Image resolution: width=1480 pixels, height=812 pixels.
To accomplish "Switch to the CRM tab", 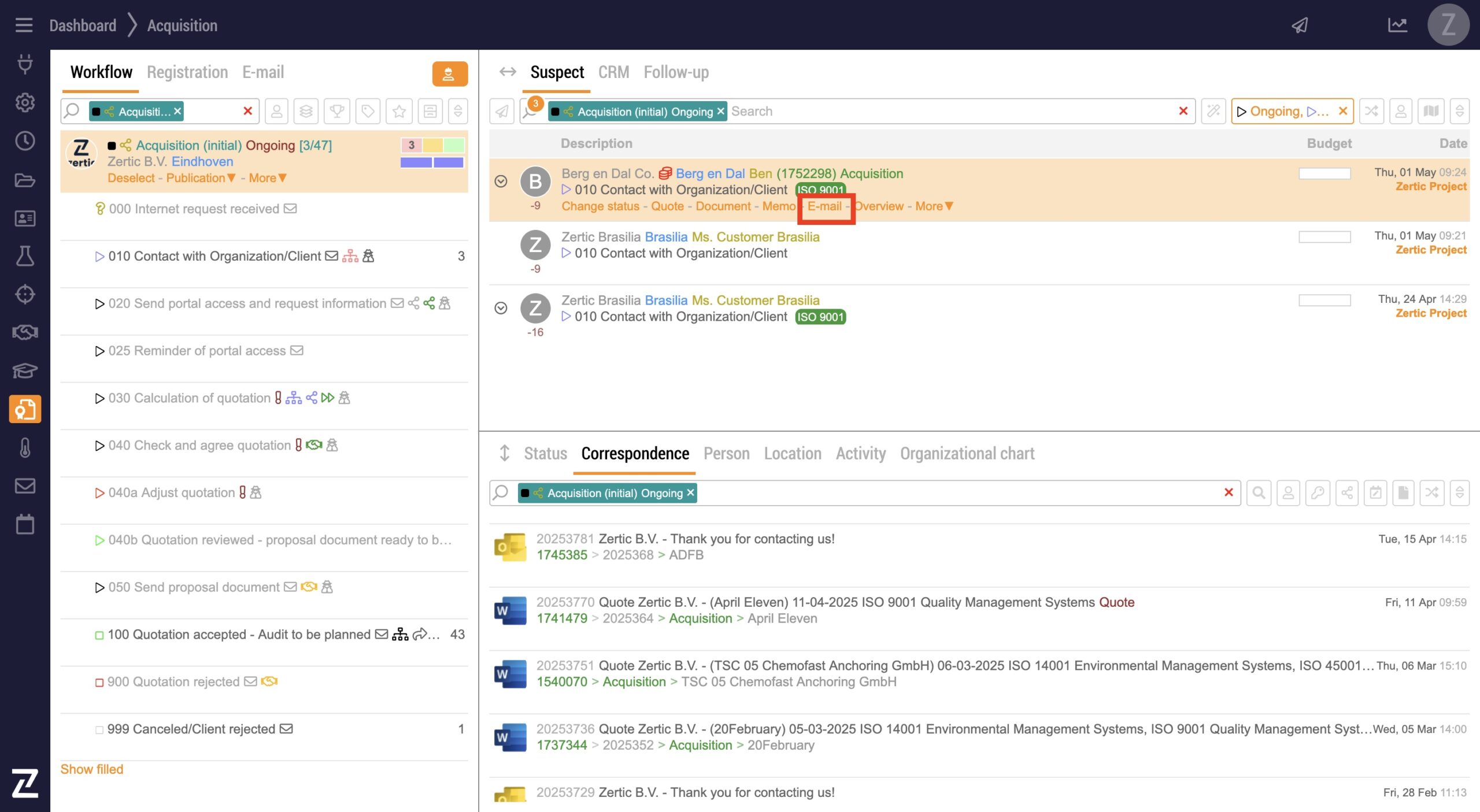I will pyautogui.click(x=613, y=72).
